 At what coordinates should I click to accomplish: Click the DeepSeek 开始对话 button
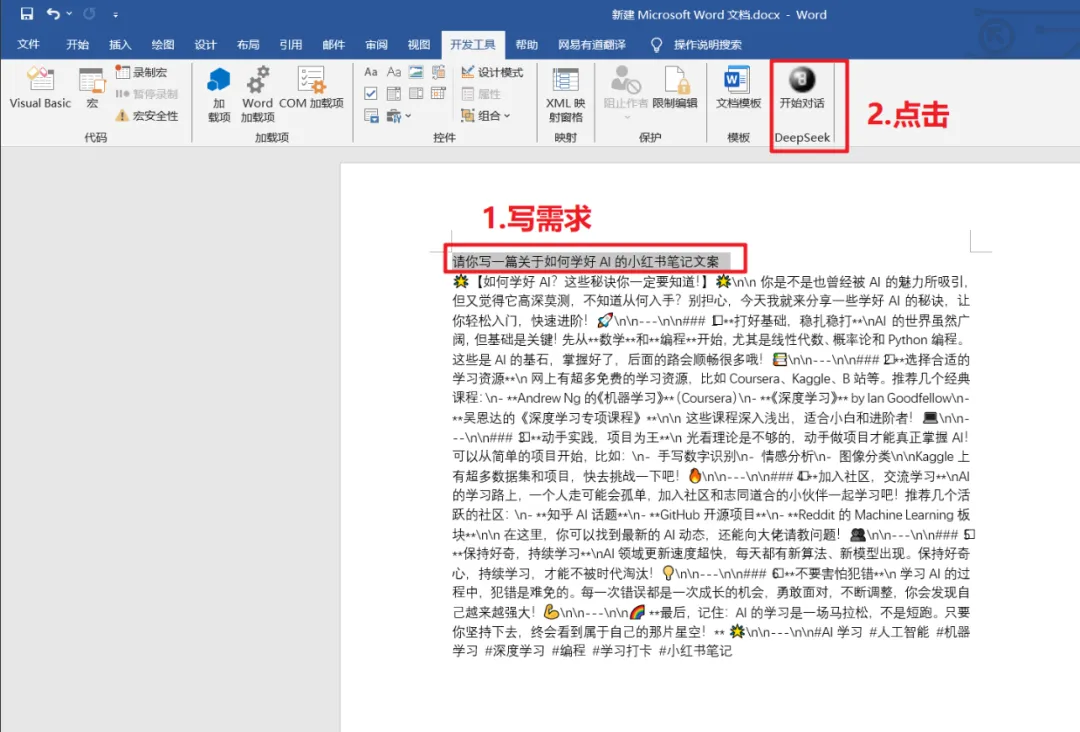pos(802,87)
